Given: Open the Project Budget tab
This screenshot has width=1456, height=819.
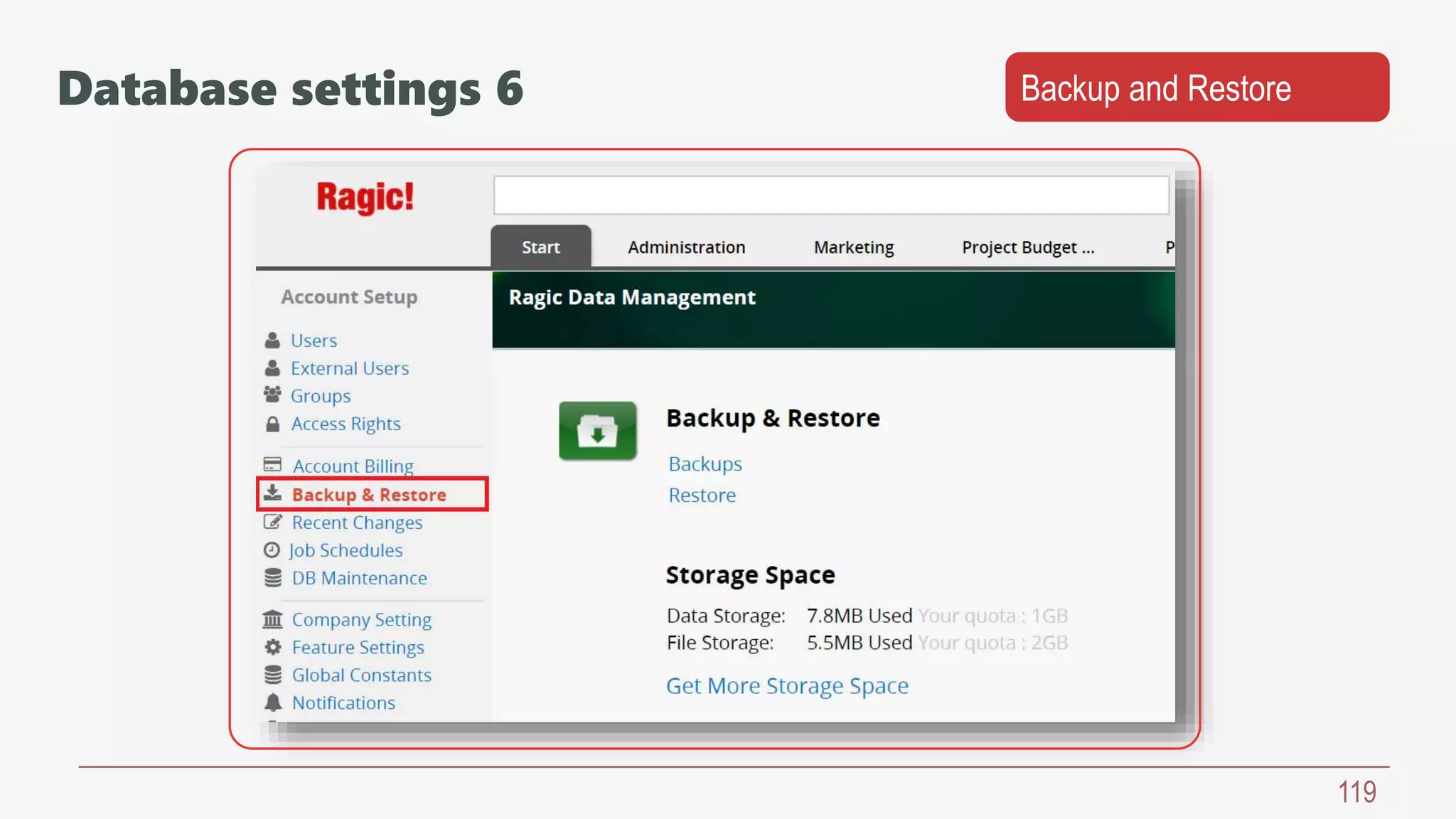Looking at the screenshot, I should 1028,247.
